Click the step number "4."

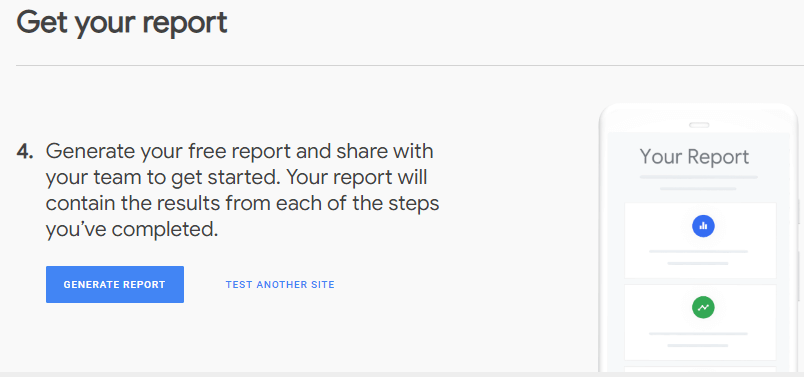(x=25, y=152)
